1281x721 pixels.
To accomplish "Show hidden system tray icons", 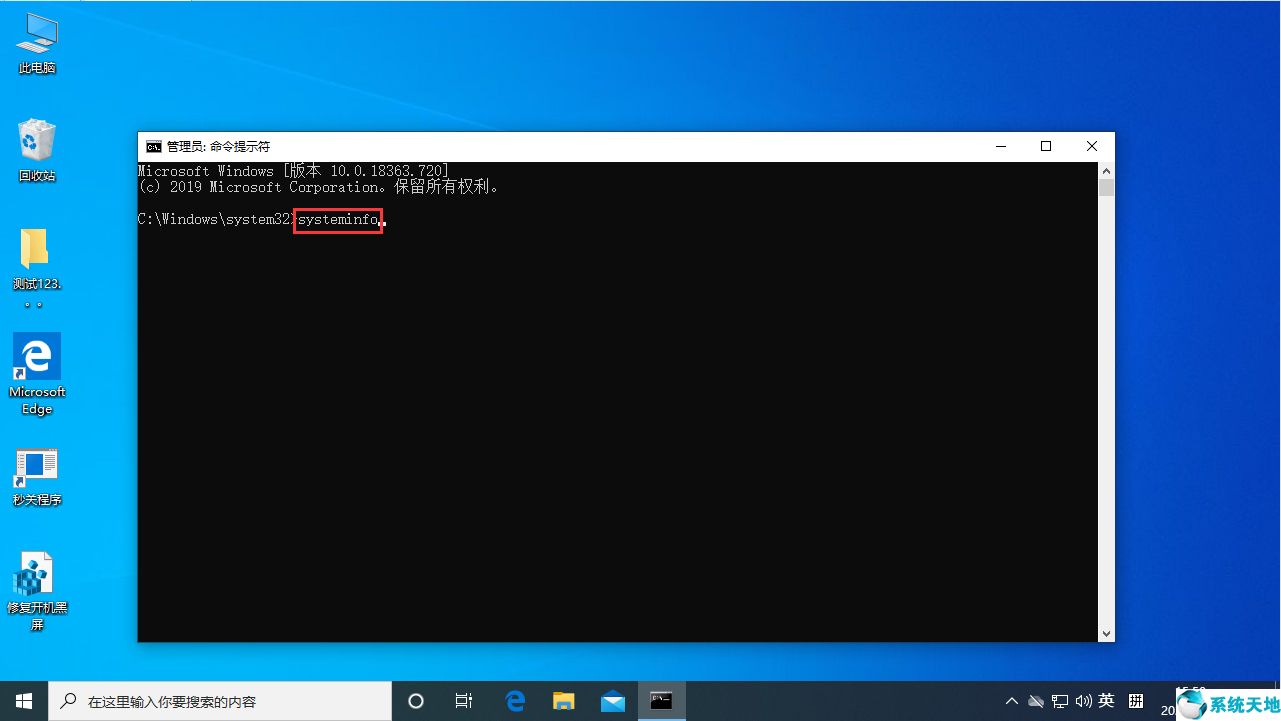I will click(1012, 701).
